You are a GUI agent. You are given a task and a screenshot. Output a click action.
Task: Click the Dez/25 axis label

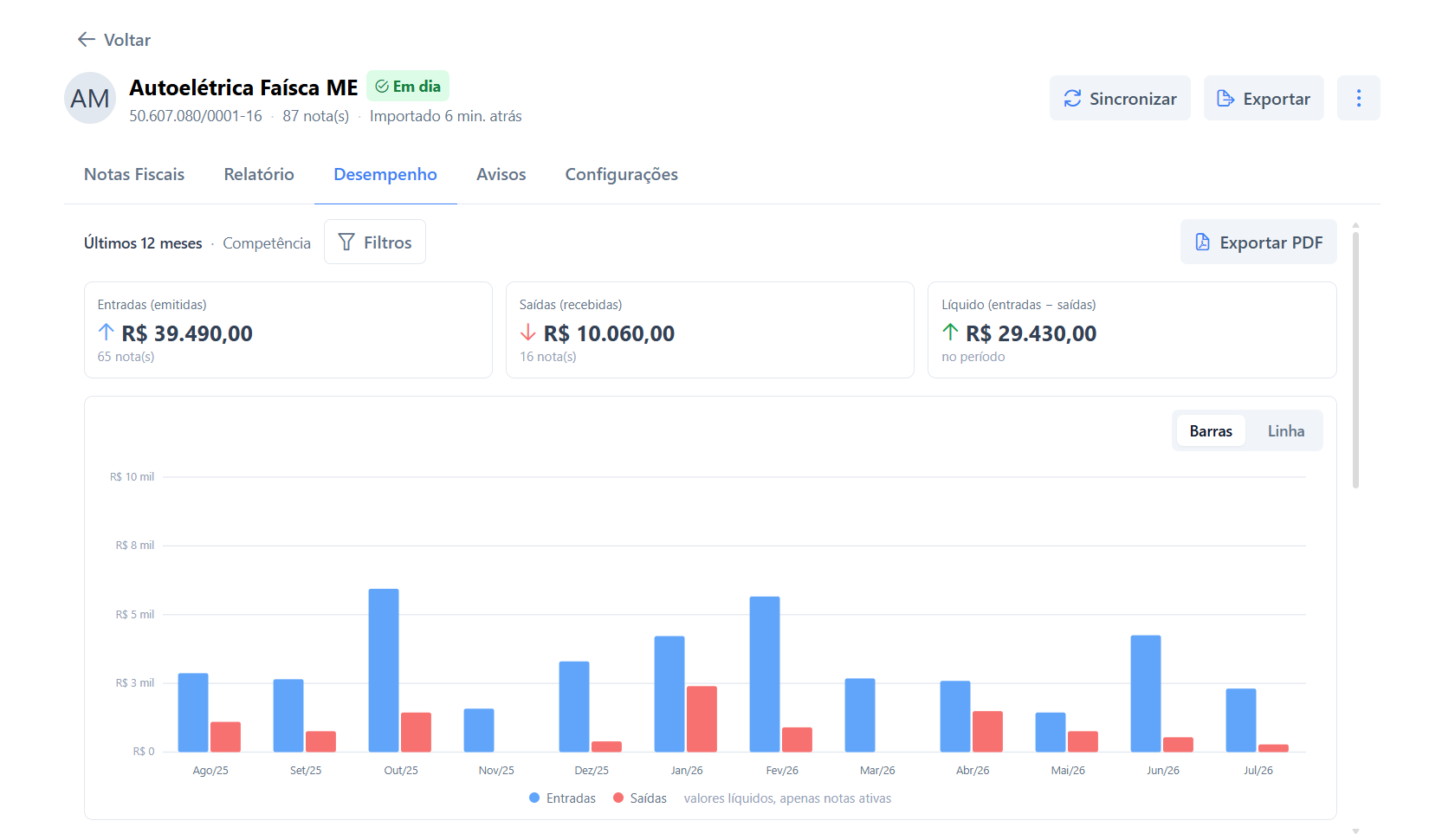coord(592,770)
